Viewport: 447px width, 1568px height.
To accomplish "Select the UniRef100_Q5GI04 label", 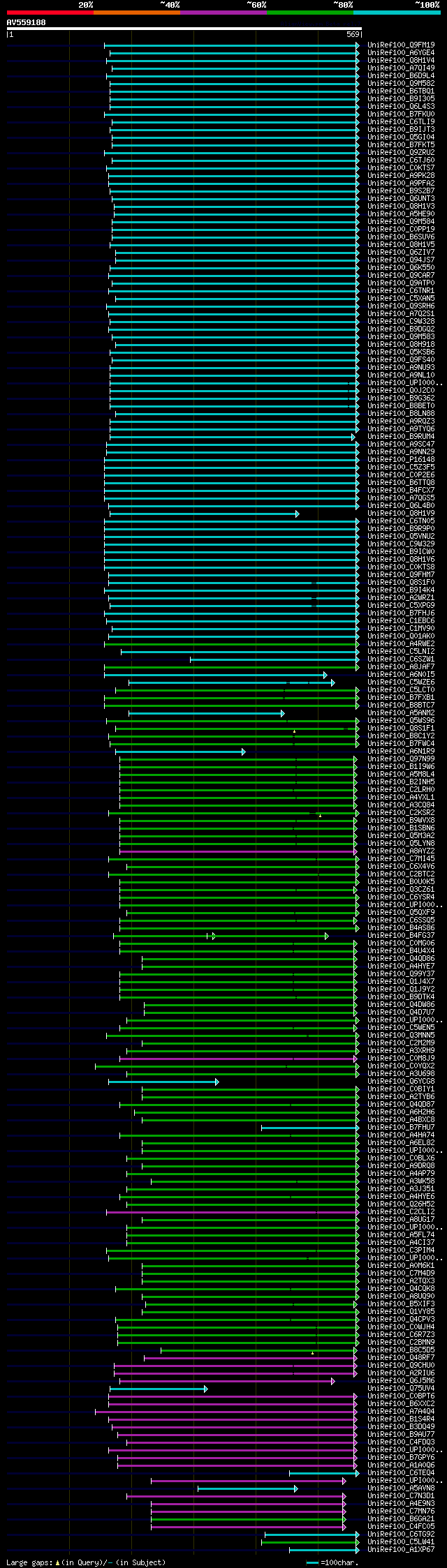I will point(401,137).
